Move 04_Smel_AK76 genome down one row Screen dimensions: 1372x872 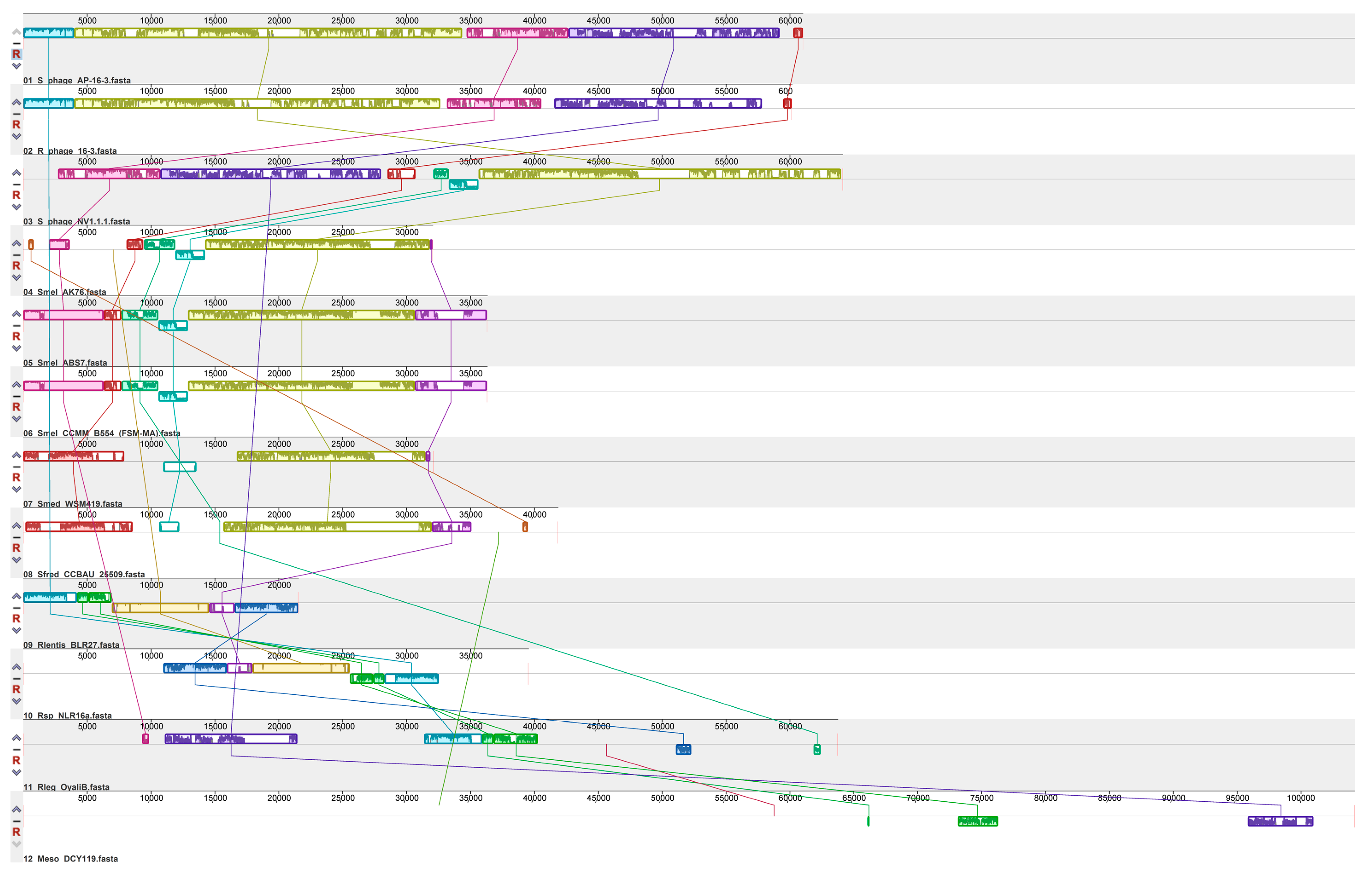tap(17, 278)
